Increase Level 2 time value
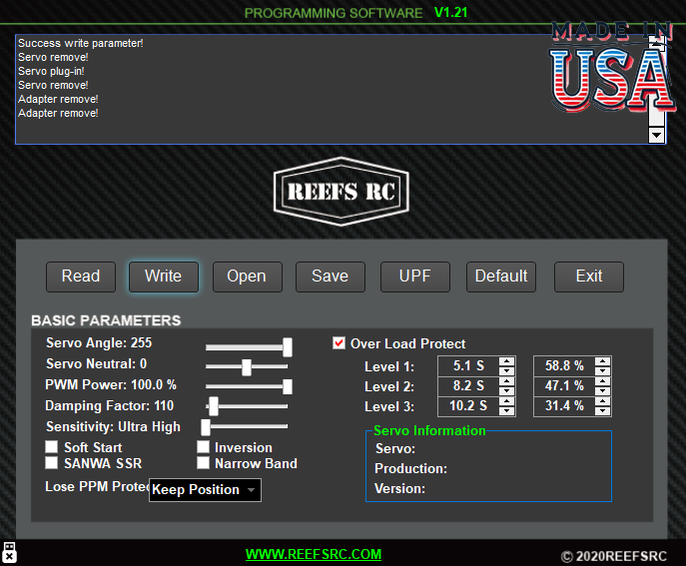Viewport: 686px width, 566px height. 507,381
